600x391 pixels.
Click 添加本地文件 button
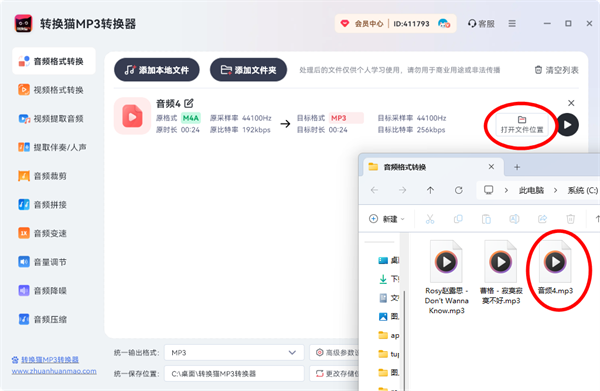(157, 70)
